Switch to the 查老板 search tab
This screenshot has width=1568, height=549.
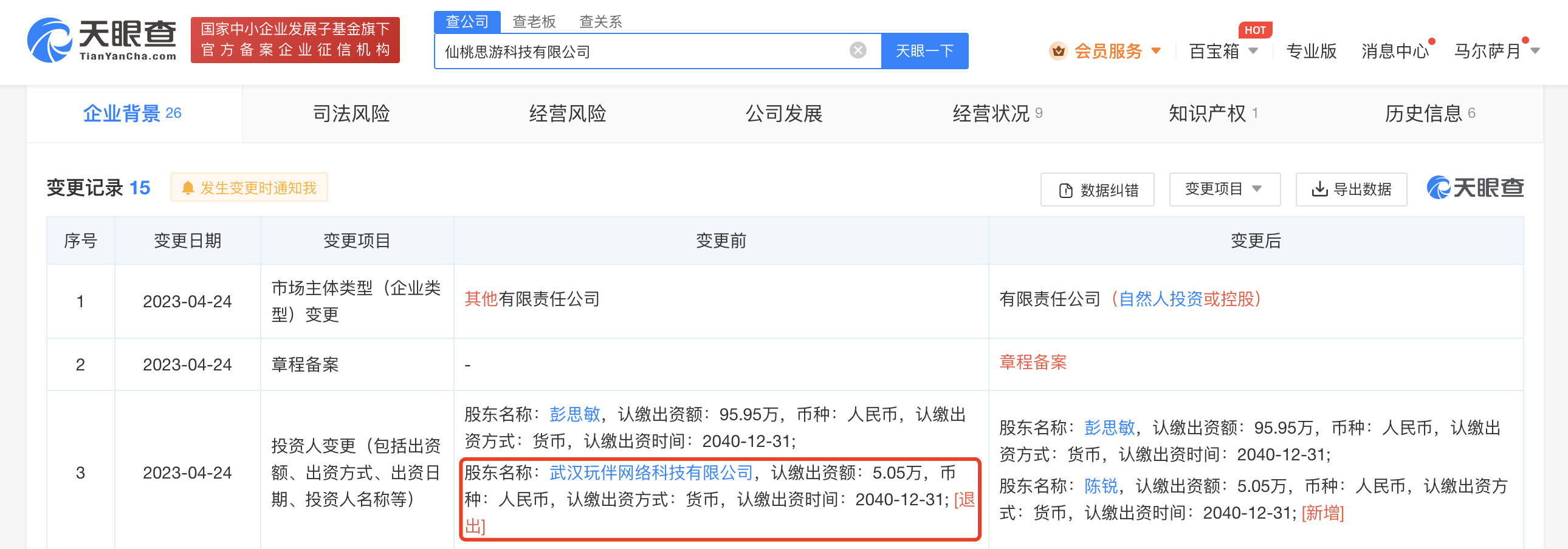point(534,22)
